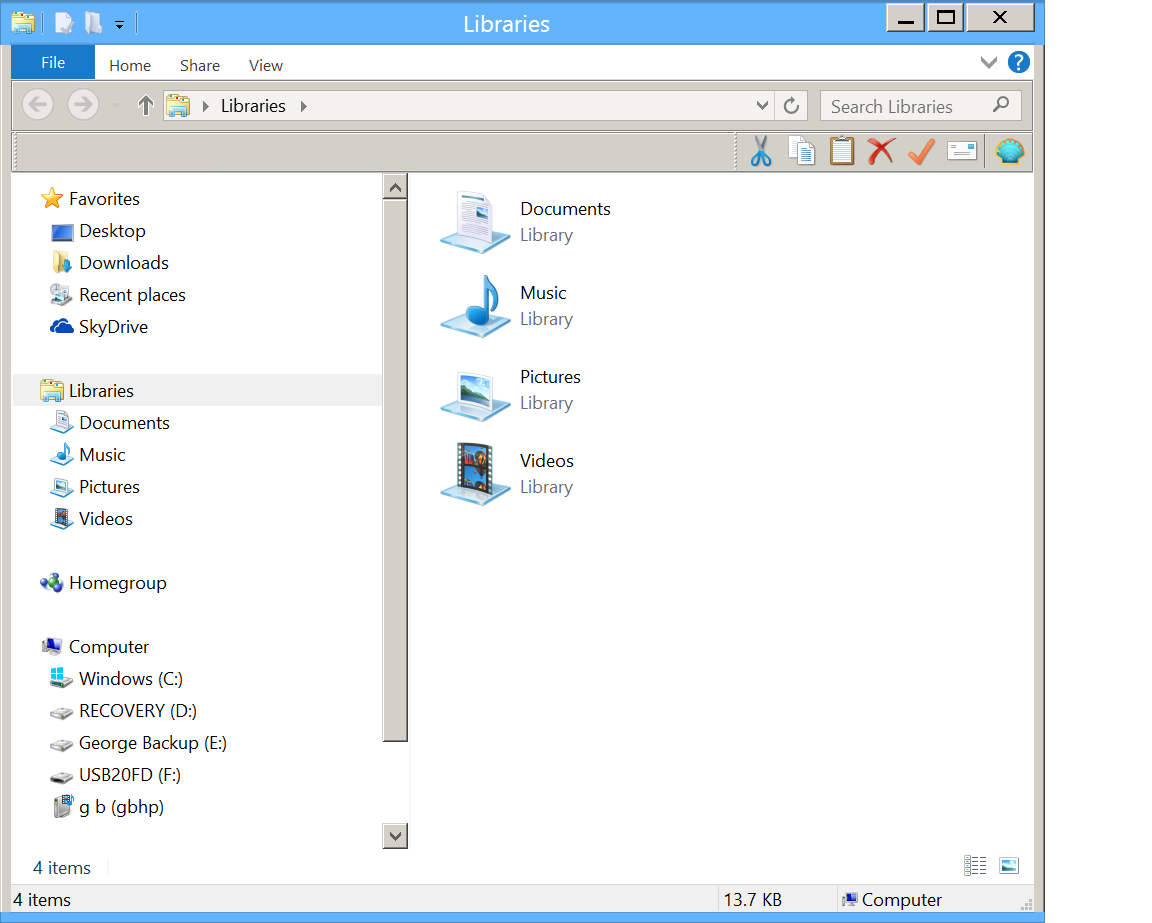Click navigation pane scroll down arrow
The image size is (1152, 923).
click(395, 836)
